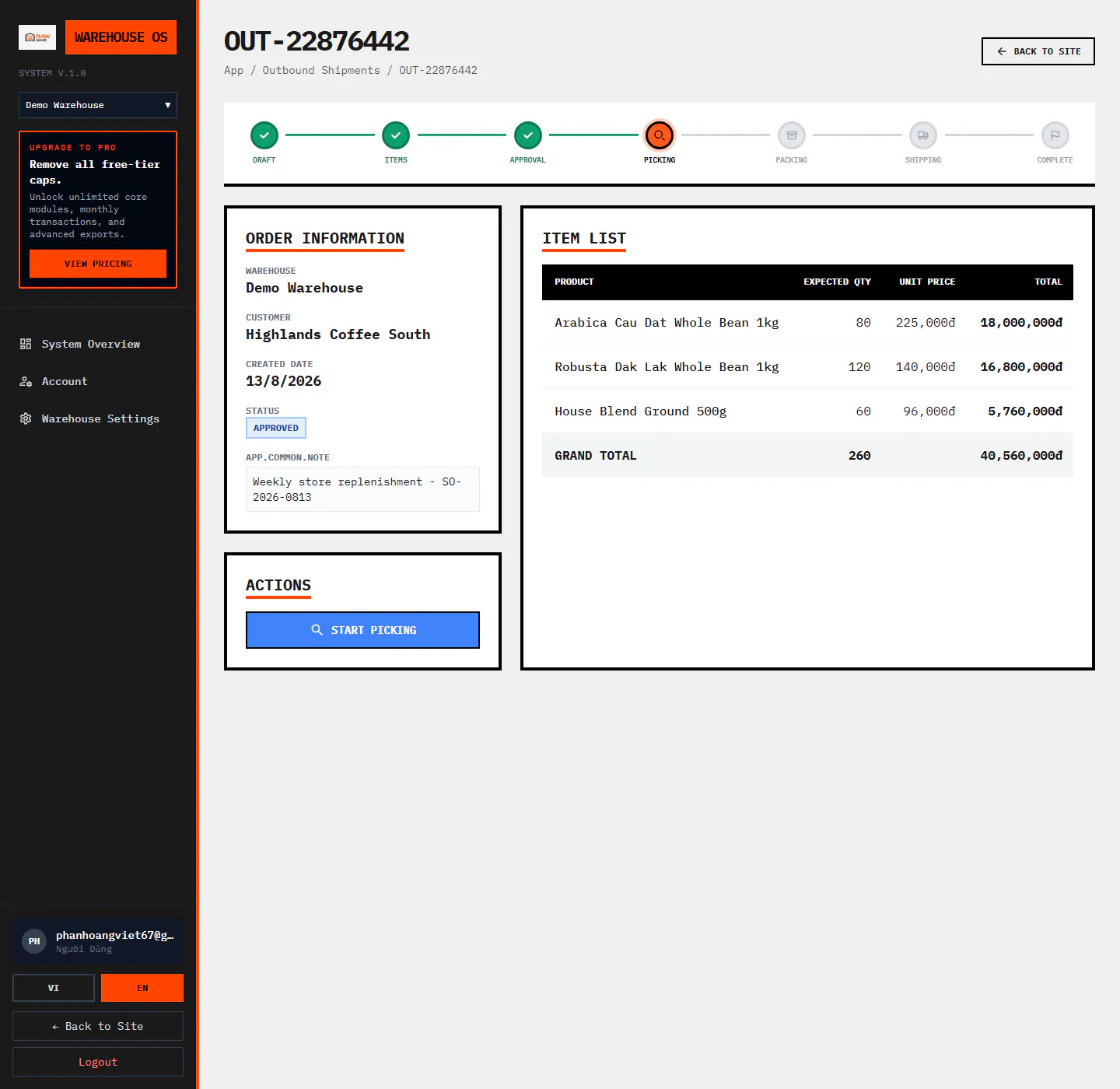The width and height of the screenshot is (1120, 1089).
Task: Select the Picking step magnifier icon
Action: coord(660,135)
